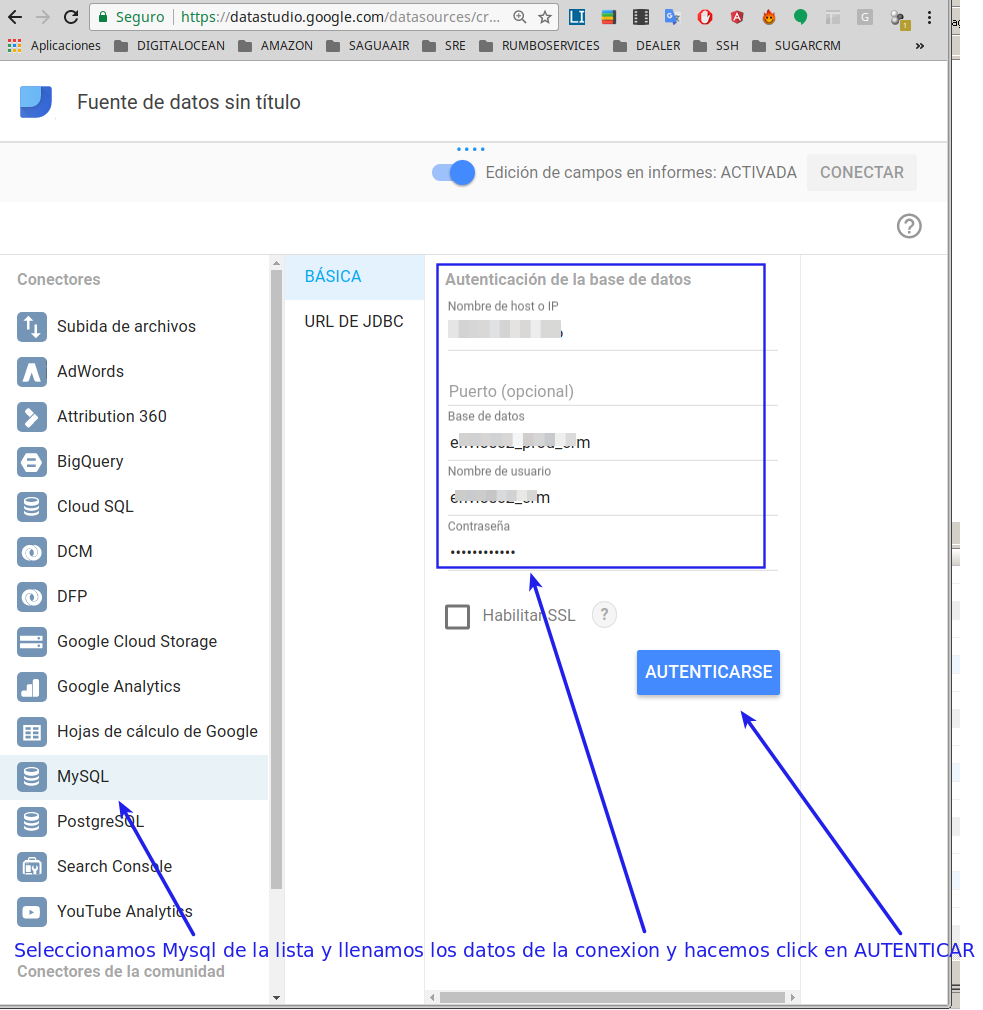Click the Data Studio logo icon
This screenshot has width=983, height=1010.
(x=35, y=102)
